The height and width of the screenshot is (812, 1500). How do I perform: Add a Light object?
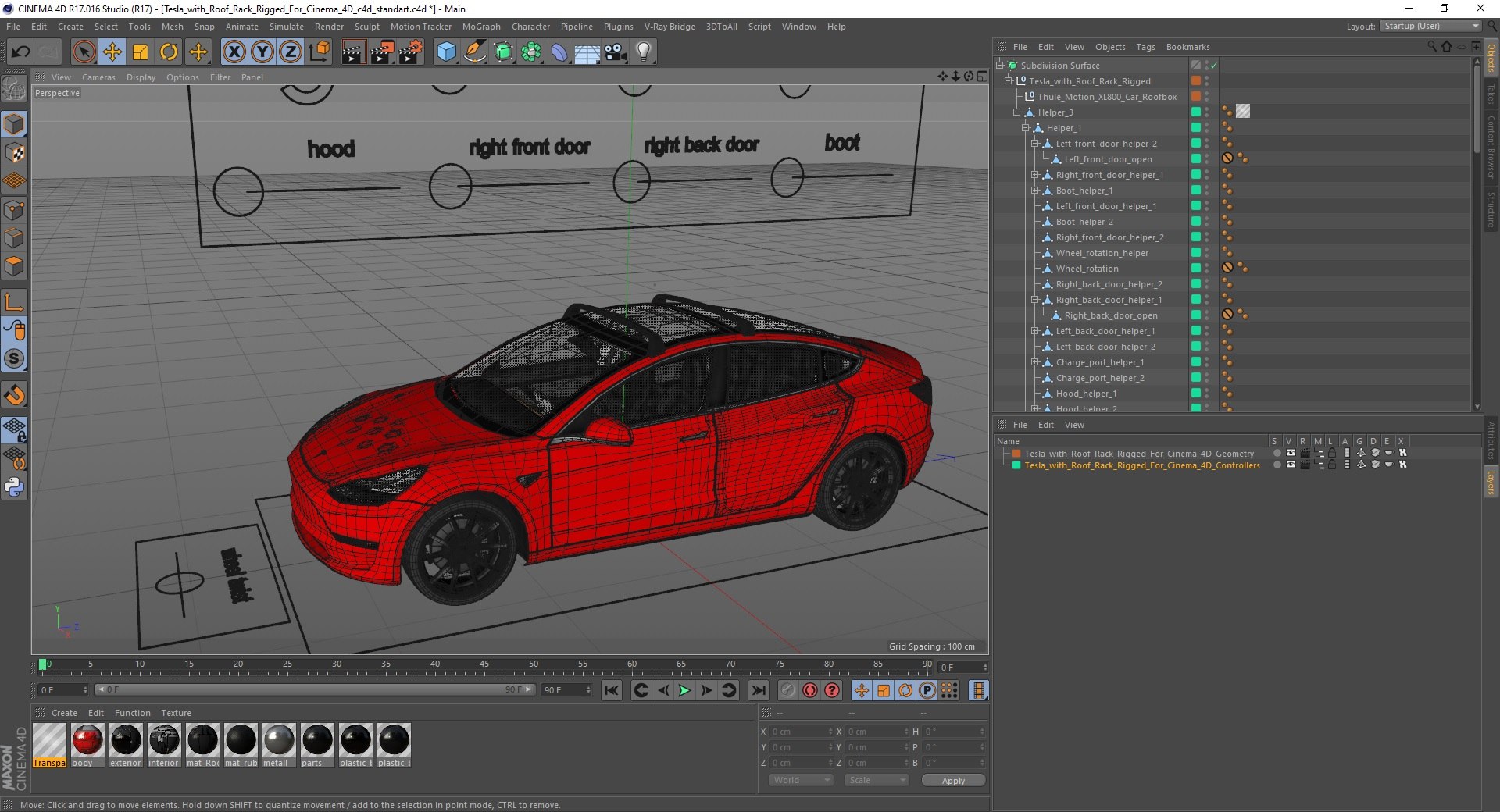coord(644,52)
